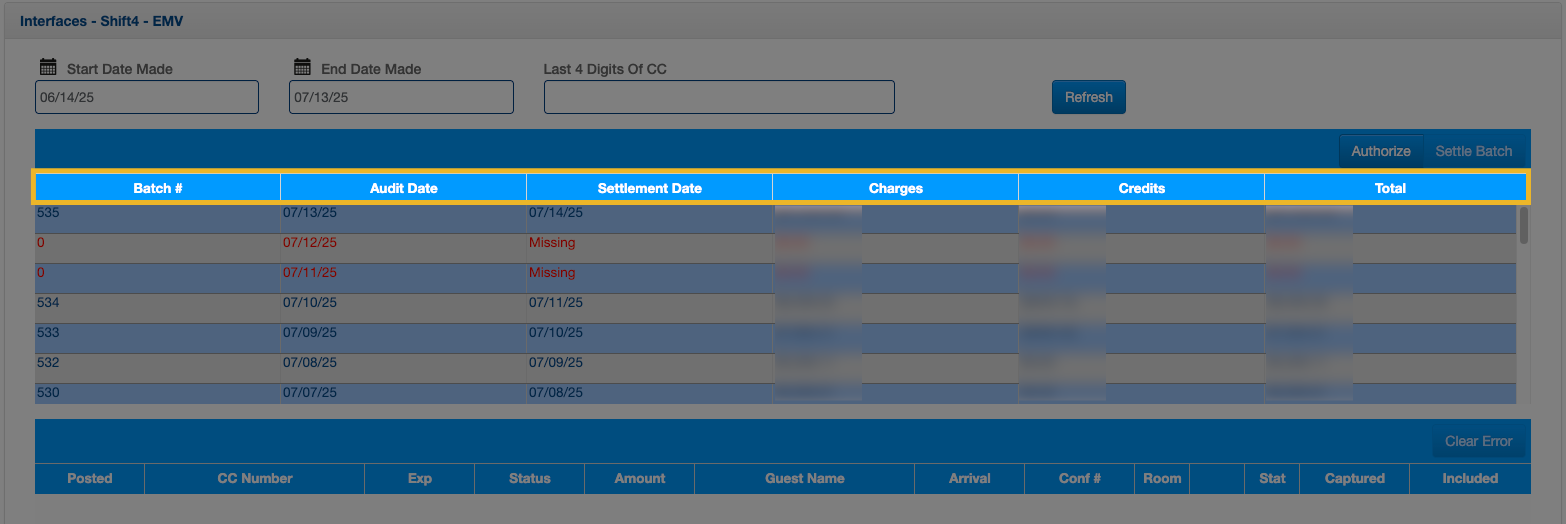Click the Total column header

pyautogui.click(x=1390, y=188)
